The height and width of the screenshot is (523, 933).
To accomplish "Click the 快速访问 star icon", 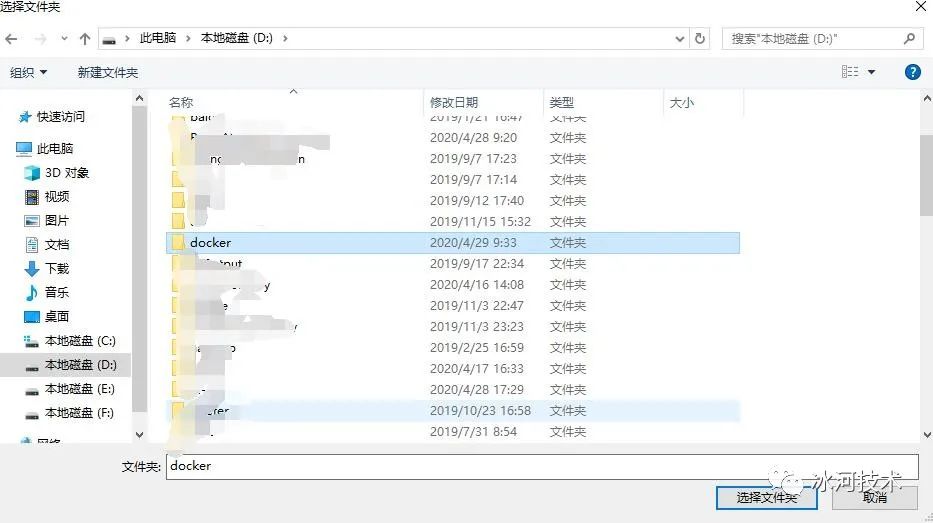I will [x=24, y=117].
